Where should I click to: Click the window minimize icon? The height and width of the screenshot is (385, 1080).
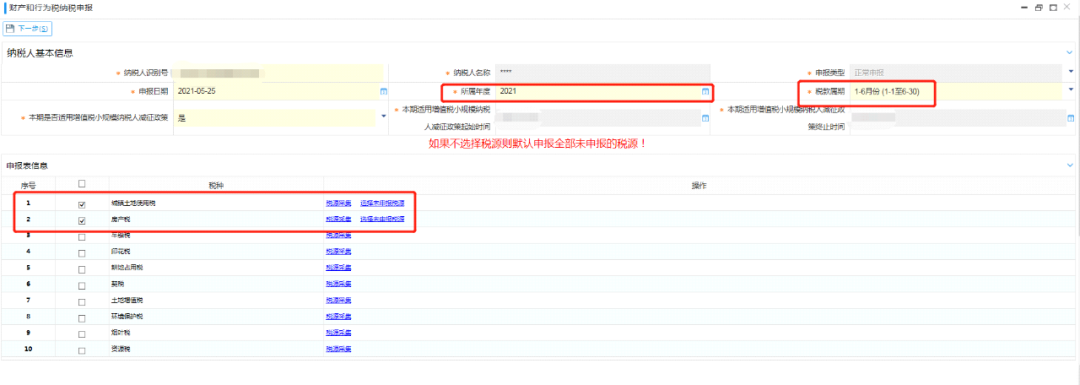pos(1025,8)
